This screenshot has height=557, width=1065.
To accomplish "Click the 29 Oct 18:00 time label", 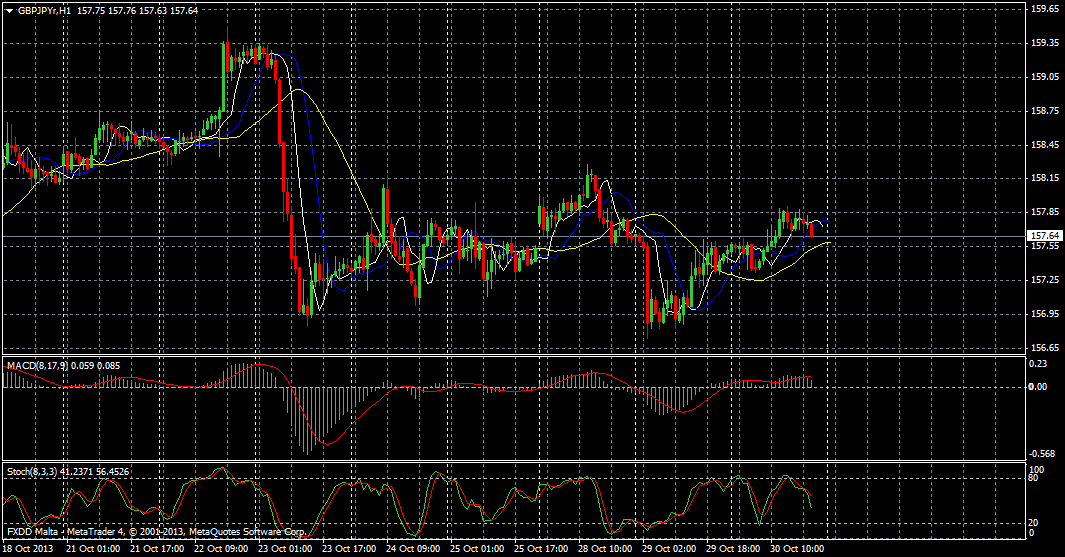I will point(732,548).
